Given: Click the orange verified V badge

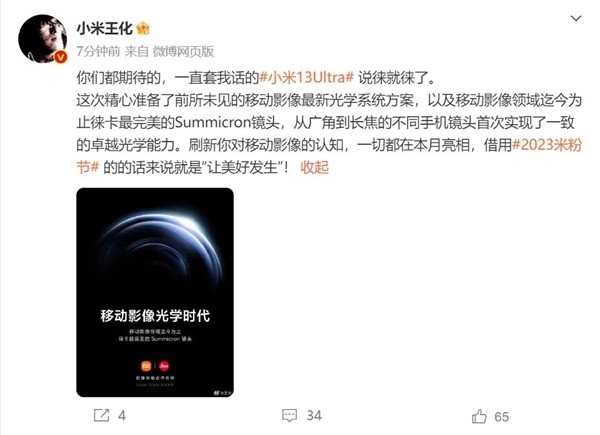Looking at the screenshot, I should [x=60, y=57].
